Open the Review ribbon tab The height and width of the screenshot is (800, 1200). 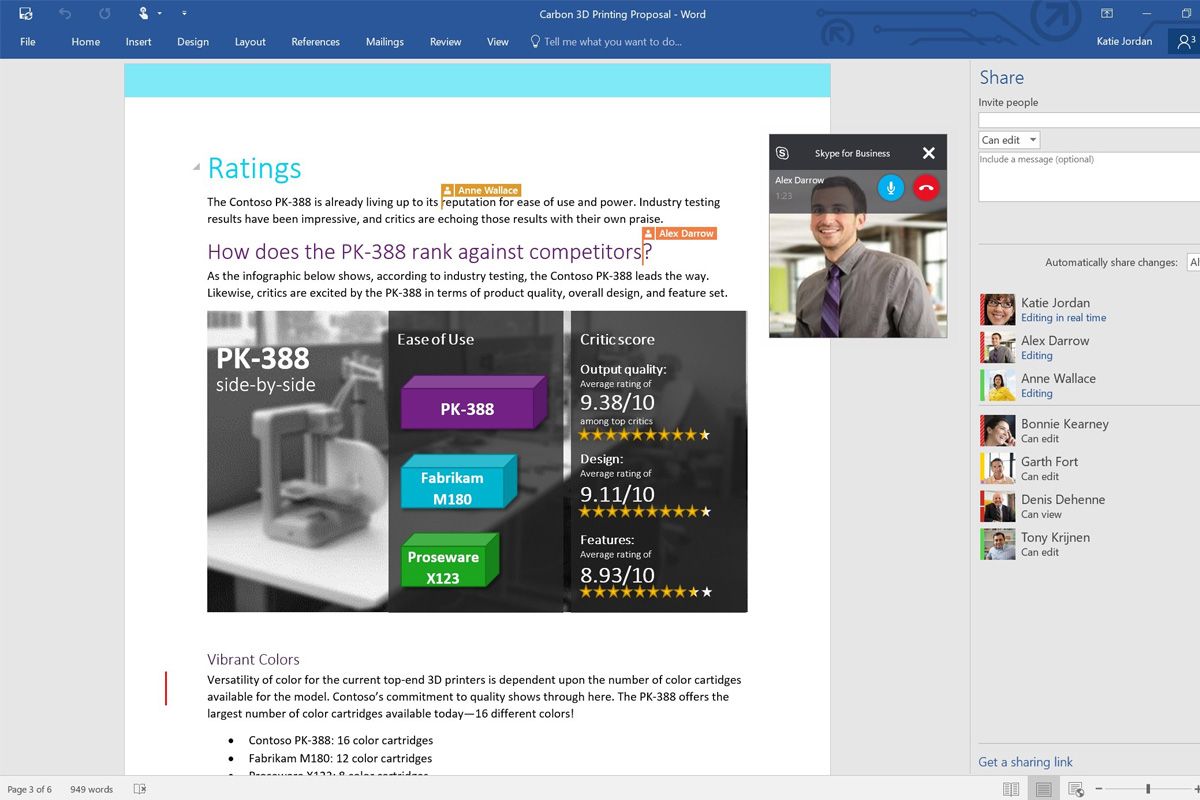click(446, 42)
